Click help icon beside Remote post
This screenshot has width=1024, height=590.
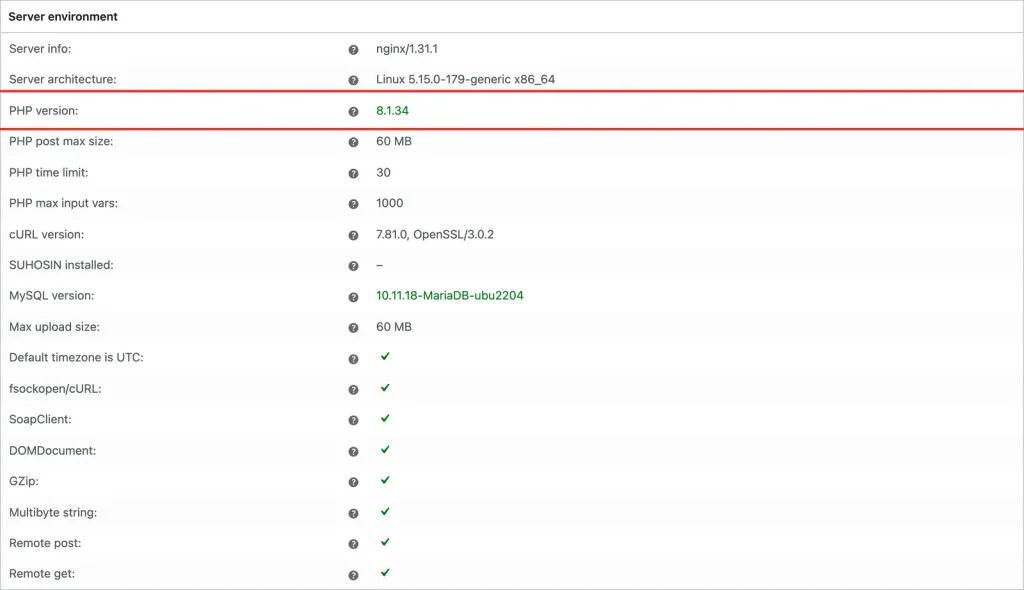coord(353,544)
